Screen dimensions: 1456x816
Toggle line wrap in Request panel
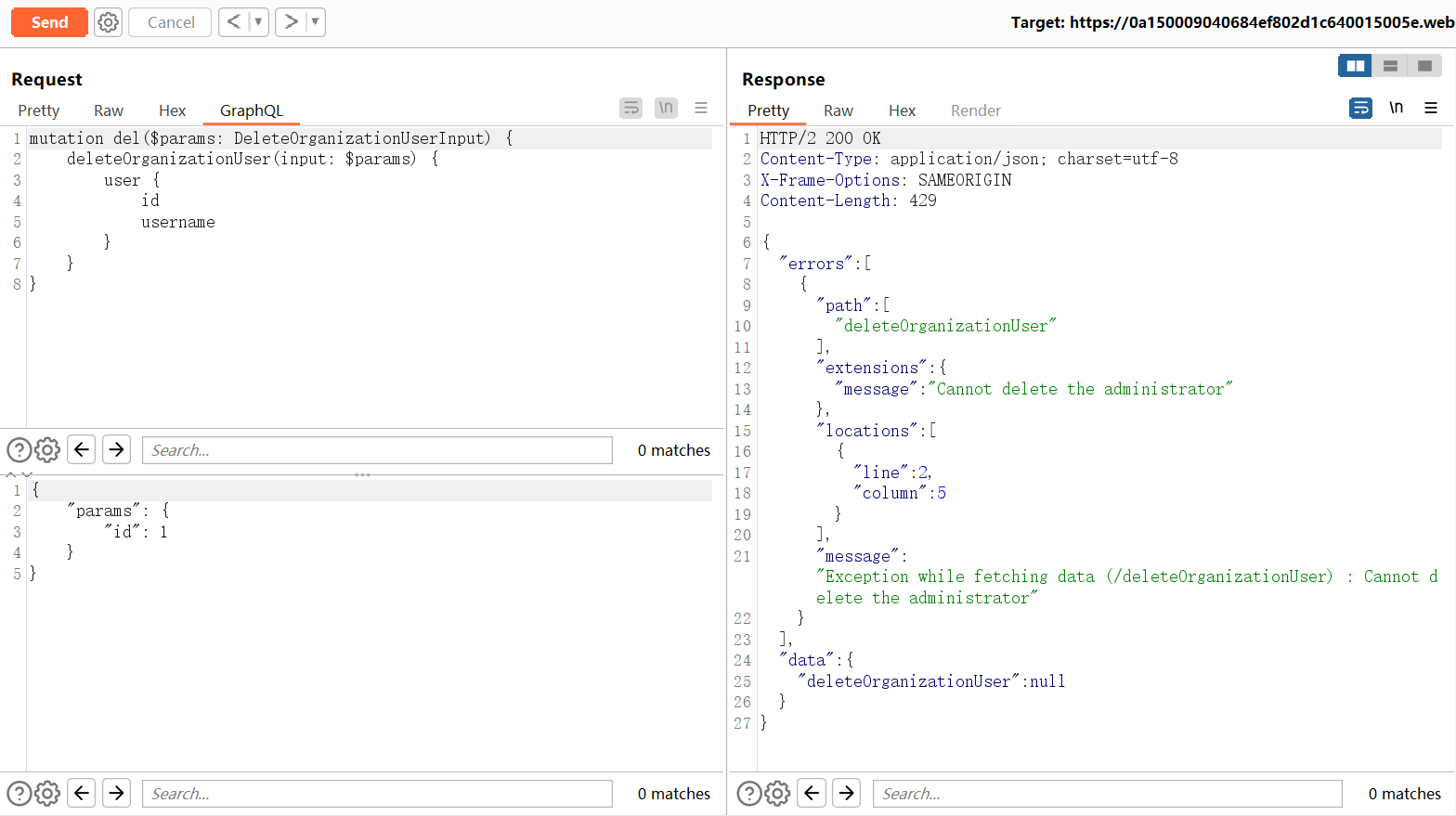630,109
